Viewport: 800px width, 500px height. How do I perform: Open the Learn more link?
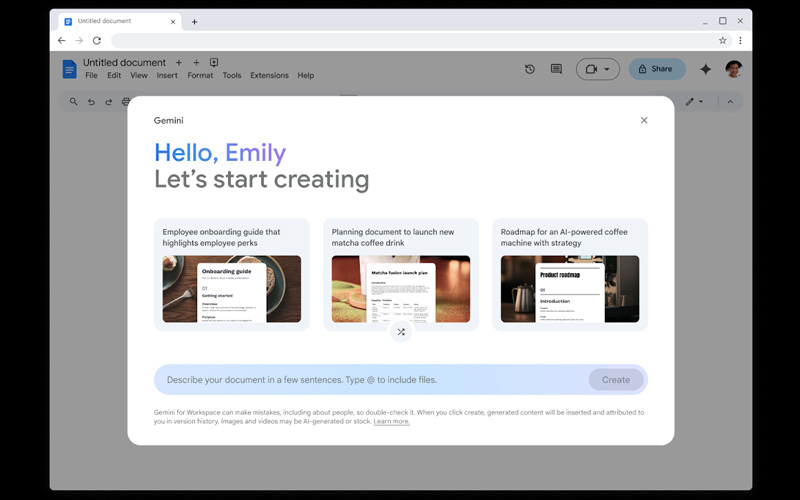click(x=391, y=421)
